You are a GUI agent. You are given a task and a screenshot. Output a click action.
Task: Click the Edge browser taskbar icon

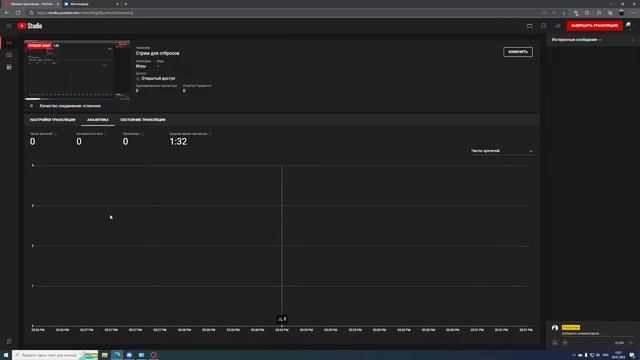coord(117,355)
